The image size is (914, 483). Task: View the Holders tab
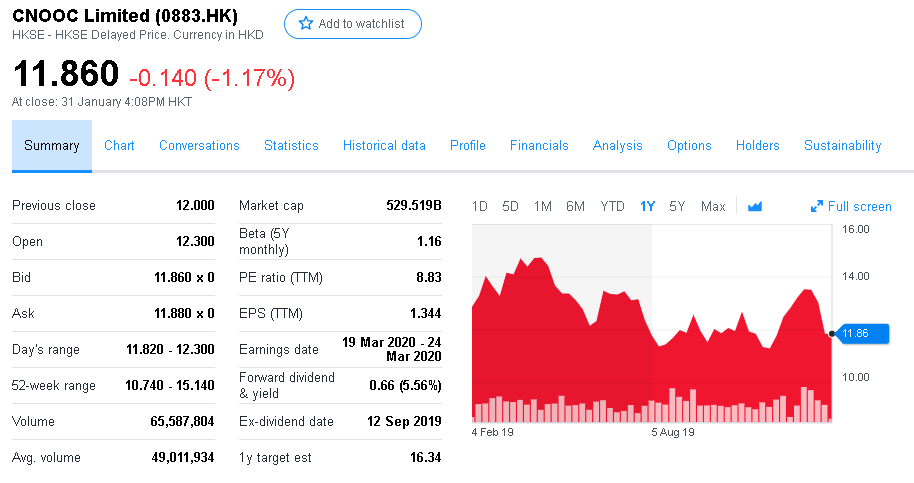pos(757,146)
